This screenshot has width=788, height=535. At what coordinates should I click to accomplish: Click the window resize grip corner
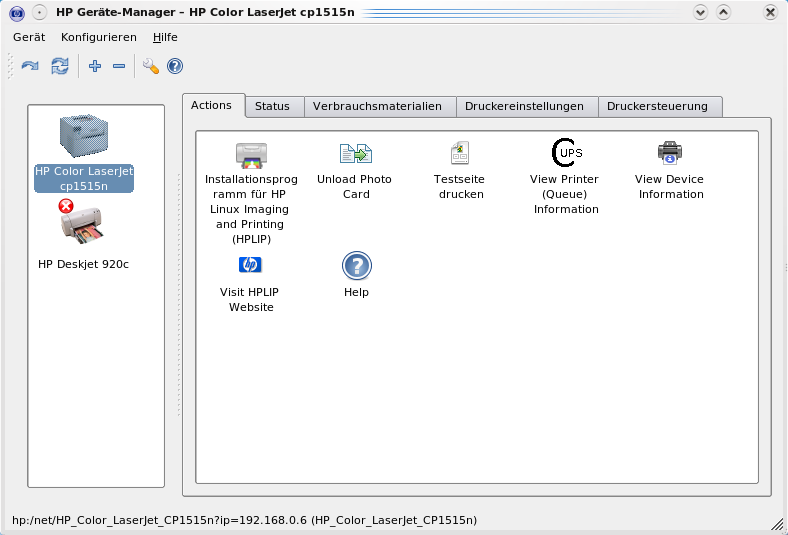tap(778, 524)
